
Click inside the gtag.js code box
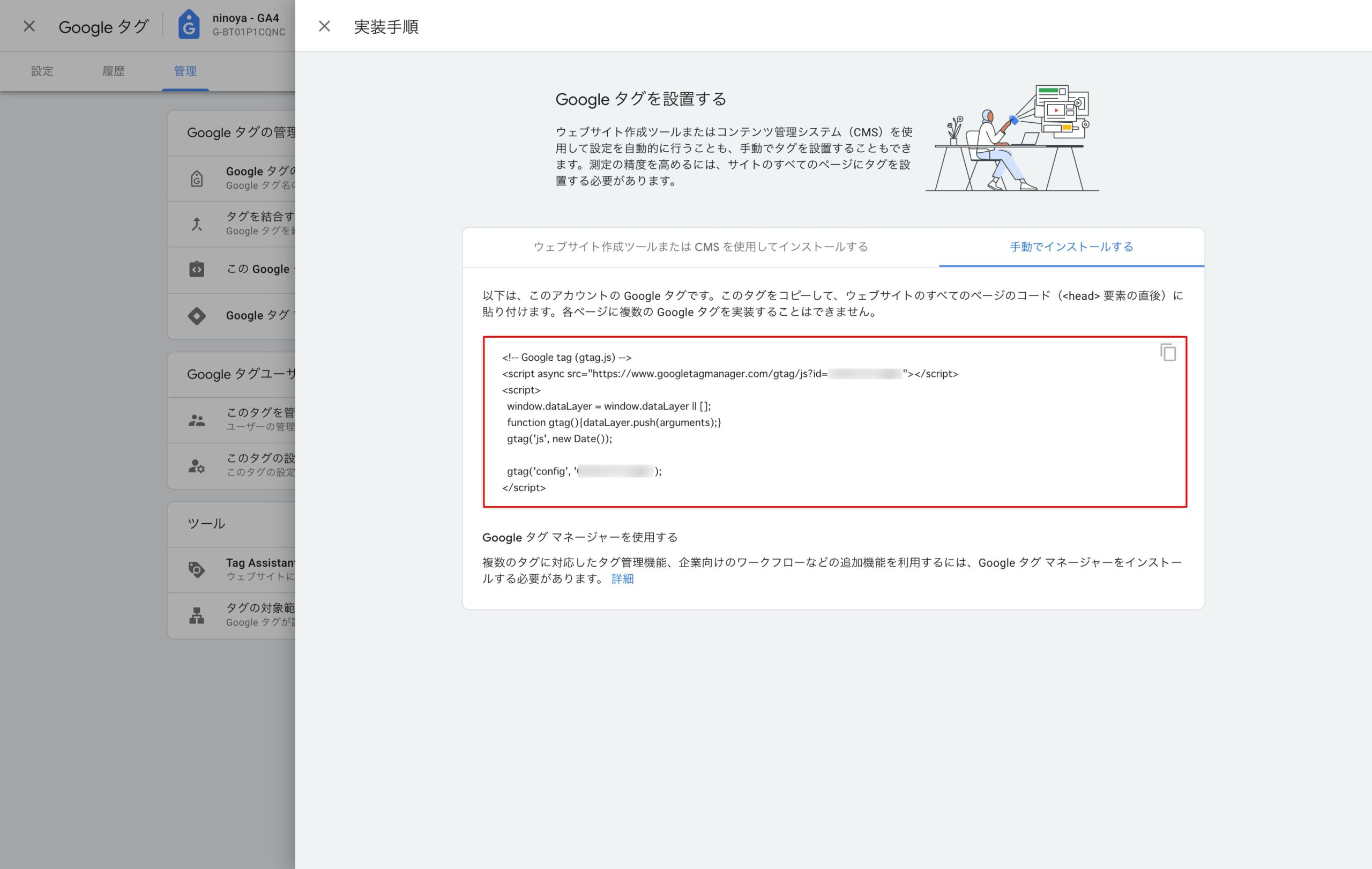834,422
